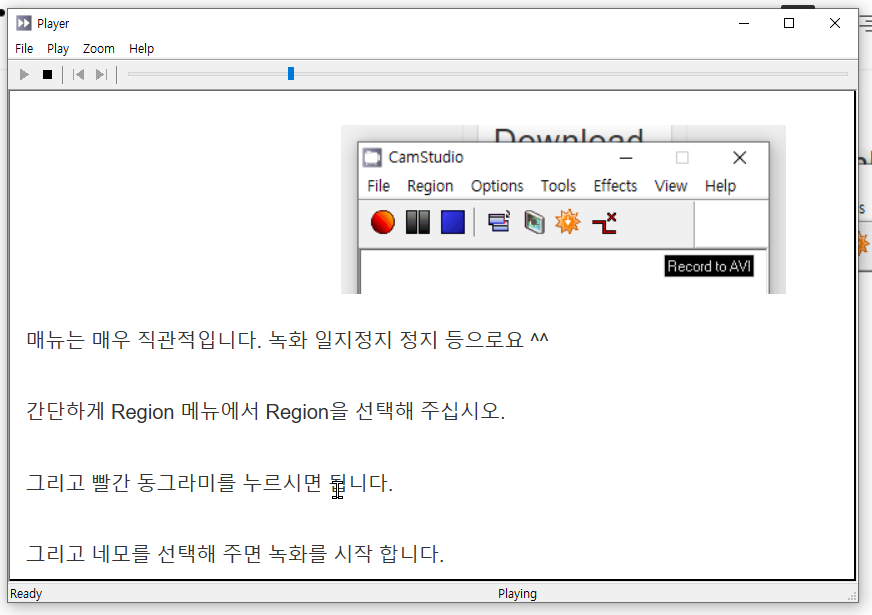Click the CamStudio window title icon

tap(373, 158)
